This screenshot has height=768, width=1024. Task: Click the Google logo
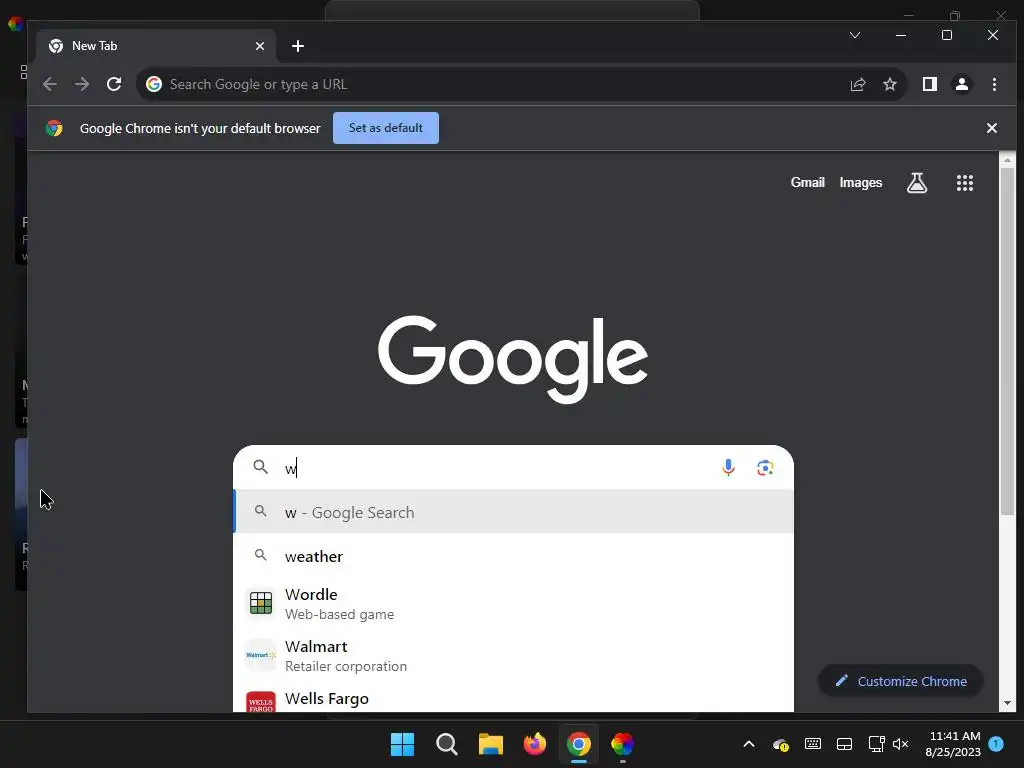tap(513, 359)
